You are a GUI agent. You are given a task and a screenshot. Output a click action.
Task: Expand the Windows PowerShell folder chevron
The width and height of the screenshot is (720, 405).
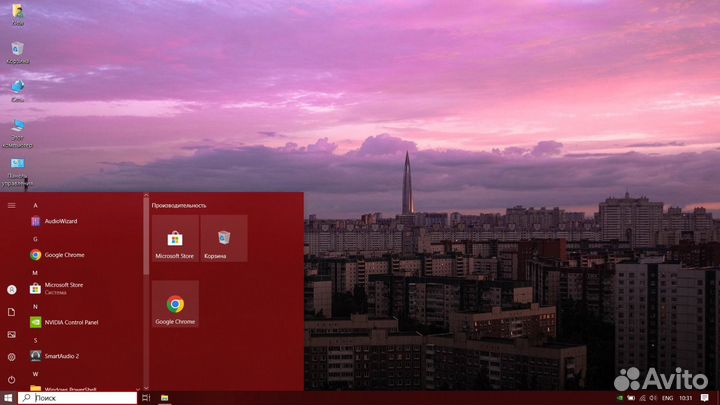pos(138,389)
